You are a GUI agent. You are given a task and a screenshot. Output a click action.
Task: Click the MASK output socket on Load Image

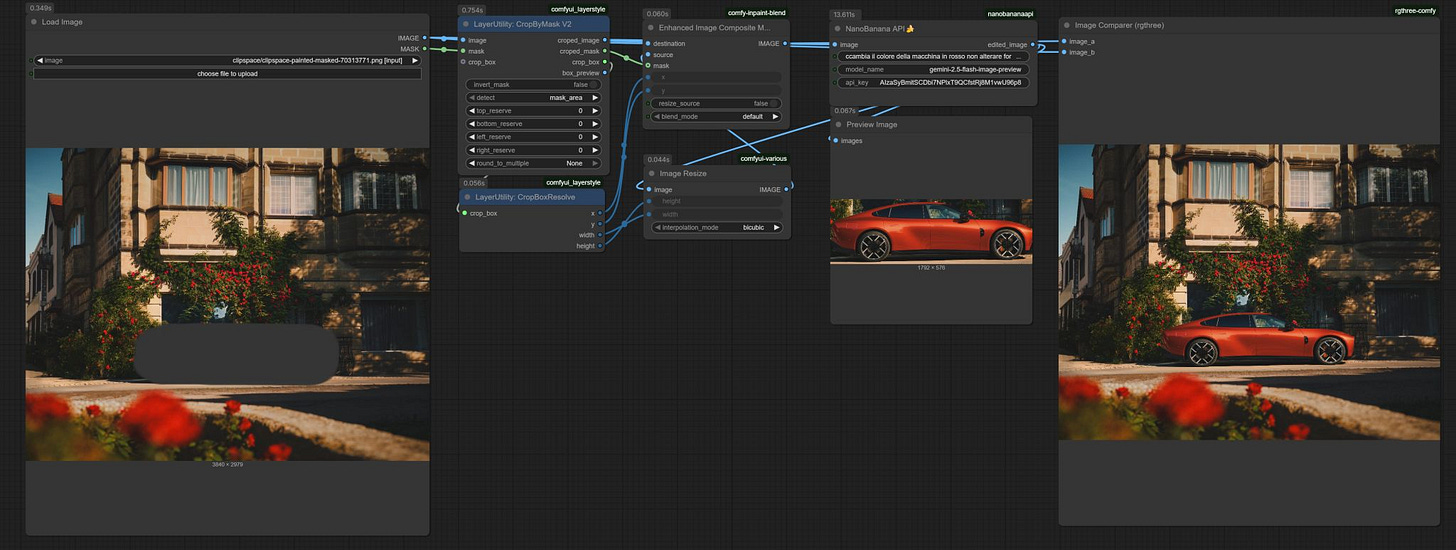(x=425, y=48)
